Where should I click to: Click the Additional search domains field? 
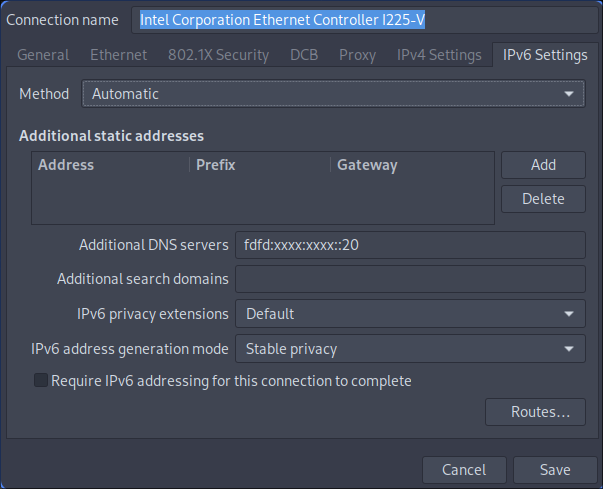coord(410,279)
